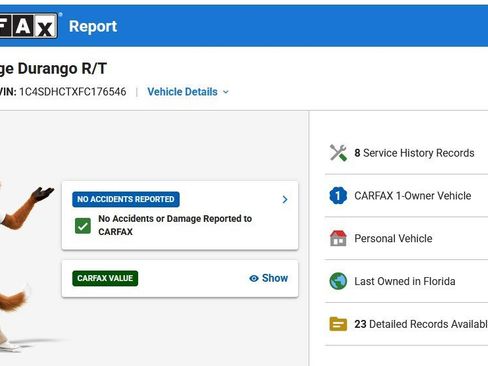Image resolution: width=488 pixels, height=366 pixels.
Task: Open Last Owned in Florida entry
Action: [406, 281]
